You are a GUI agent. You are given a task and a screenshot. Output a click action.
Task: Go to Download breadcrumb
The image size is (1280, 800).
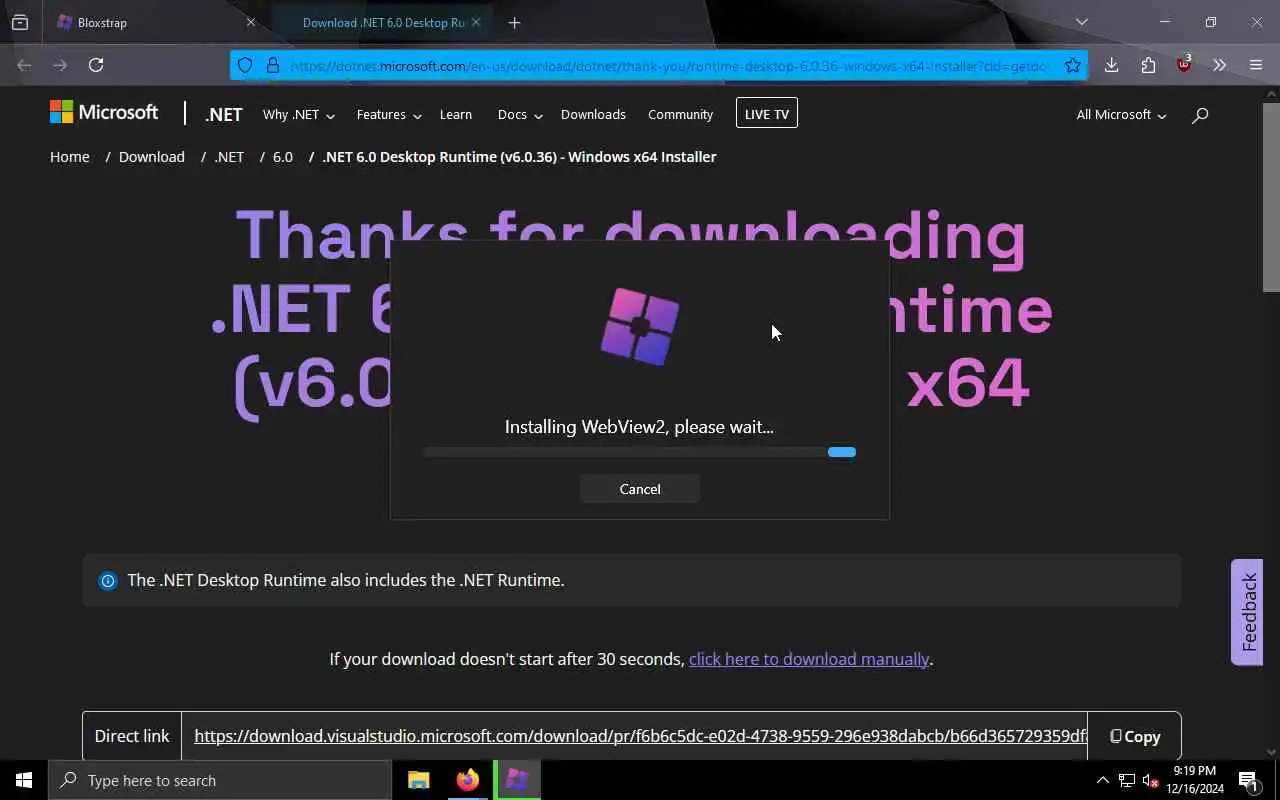(x=152, y=157)
